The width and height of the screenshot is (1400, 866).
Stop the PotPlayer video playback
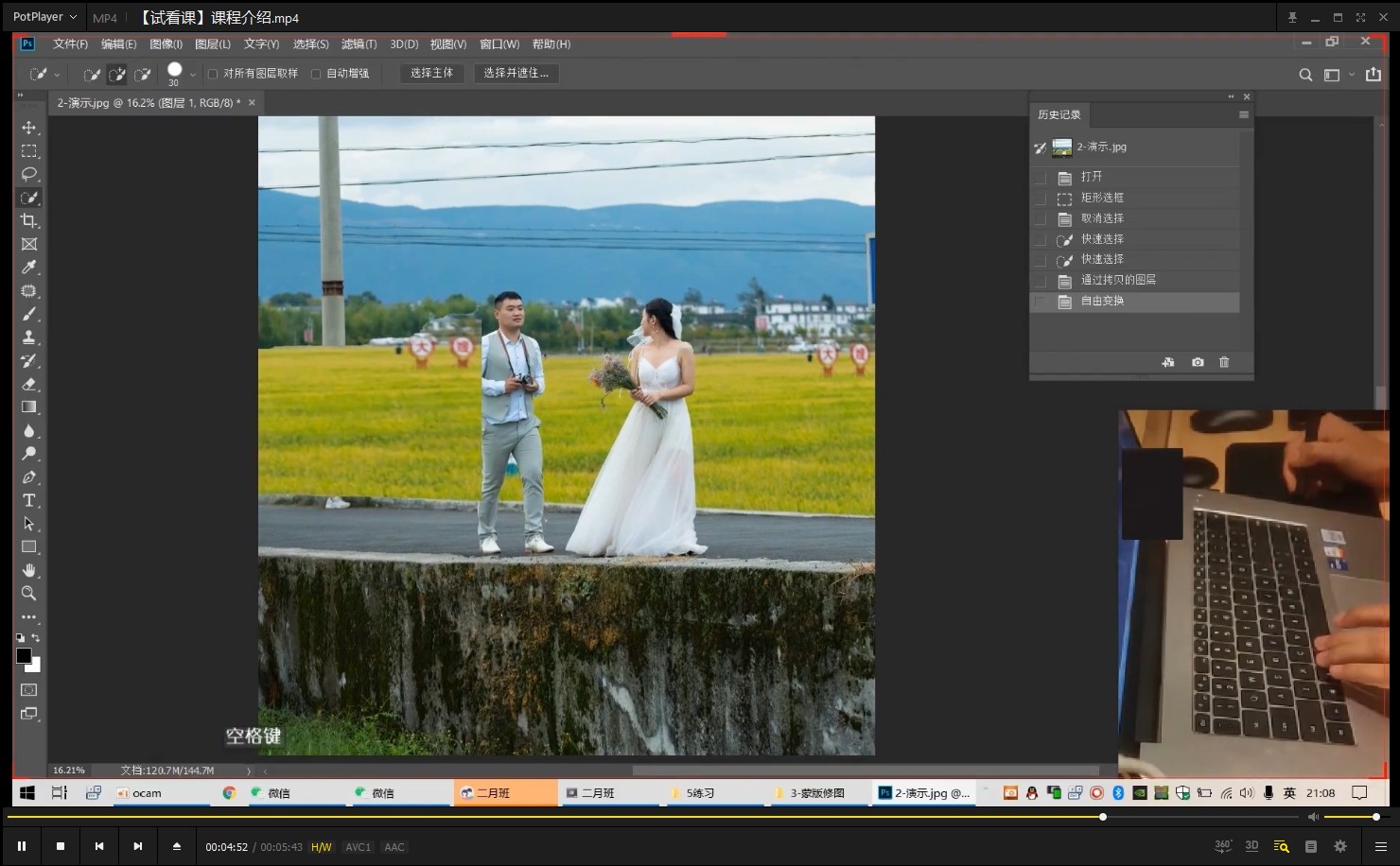(61, 846)
